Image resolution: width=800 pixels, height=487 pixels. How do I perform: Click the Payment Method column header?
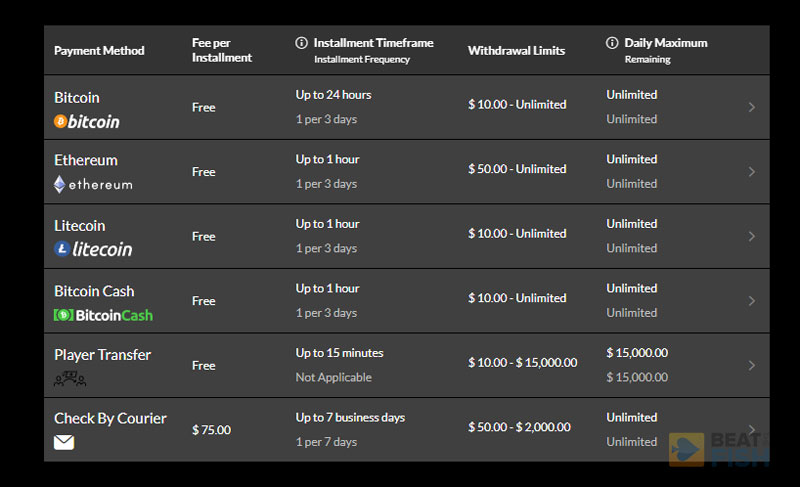click(99, 50)
